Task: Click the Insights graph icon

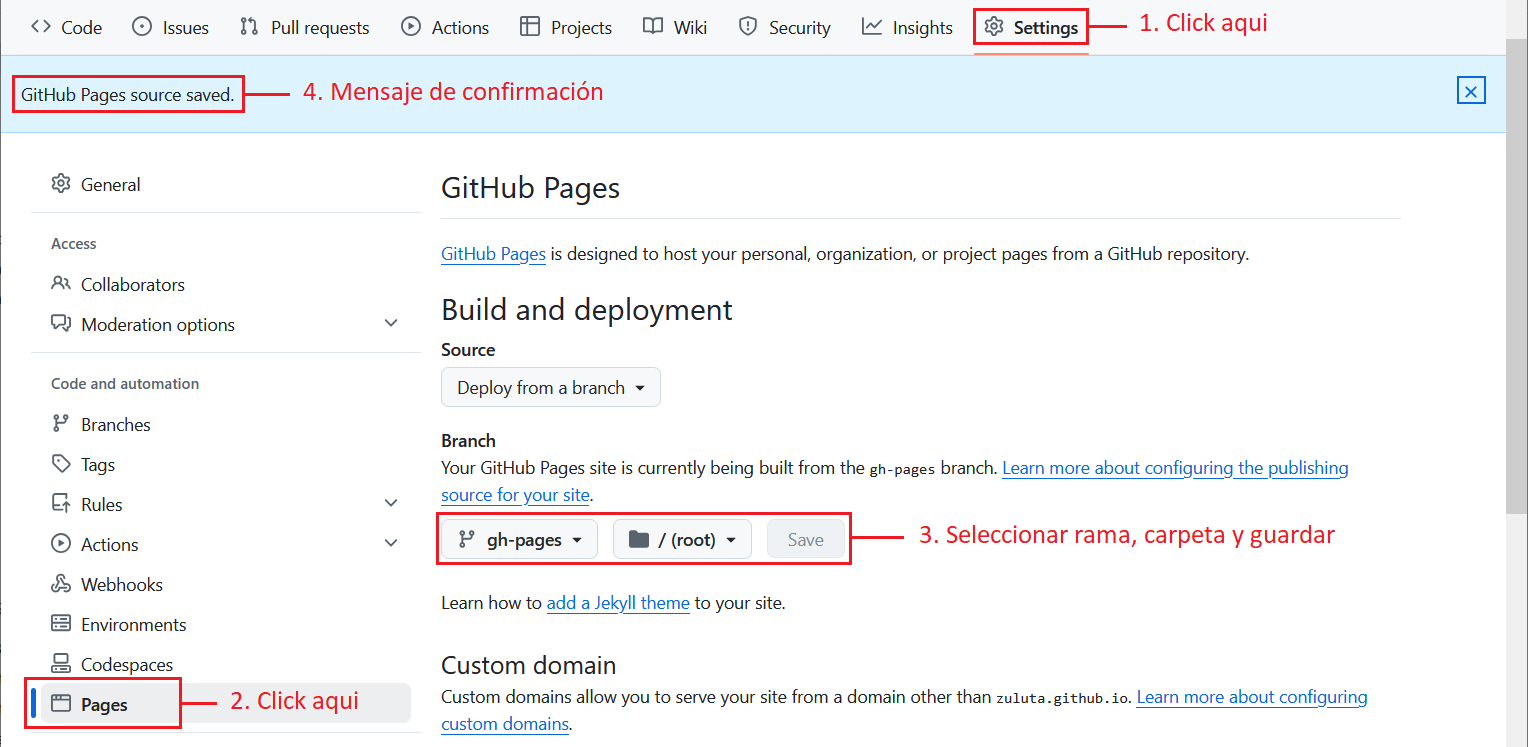Action: pos(872,27)
